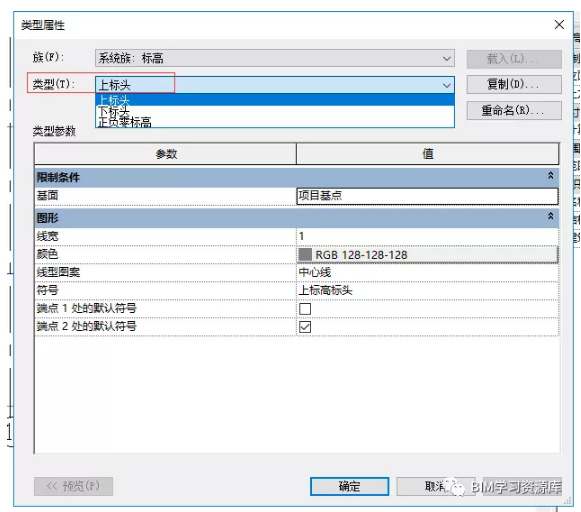Edit the 基面 value 项目基点
Image resolution: width=581 pixels, height=512 pixels.
pos(427,196)
